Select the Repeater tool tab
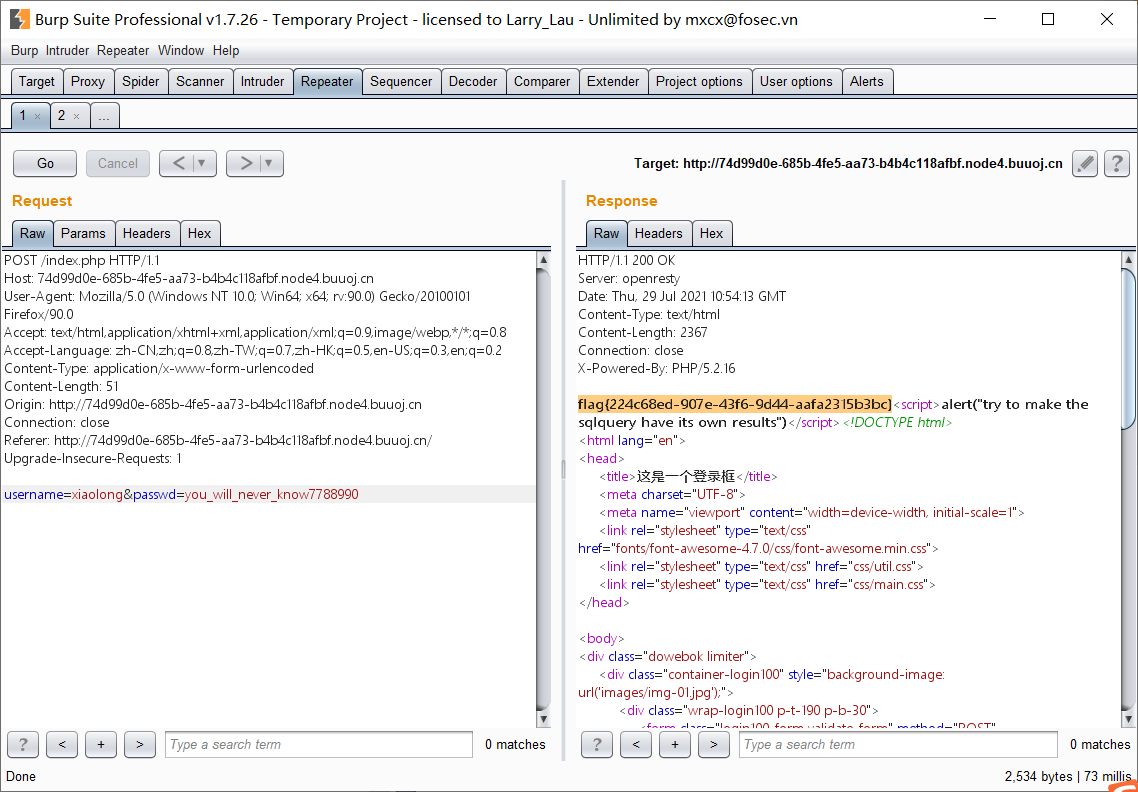The height and width of the screenshot is (792, 1138). [327, 81]
